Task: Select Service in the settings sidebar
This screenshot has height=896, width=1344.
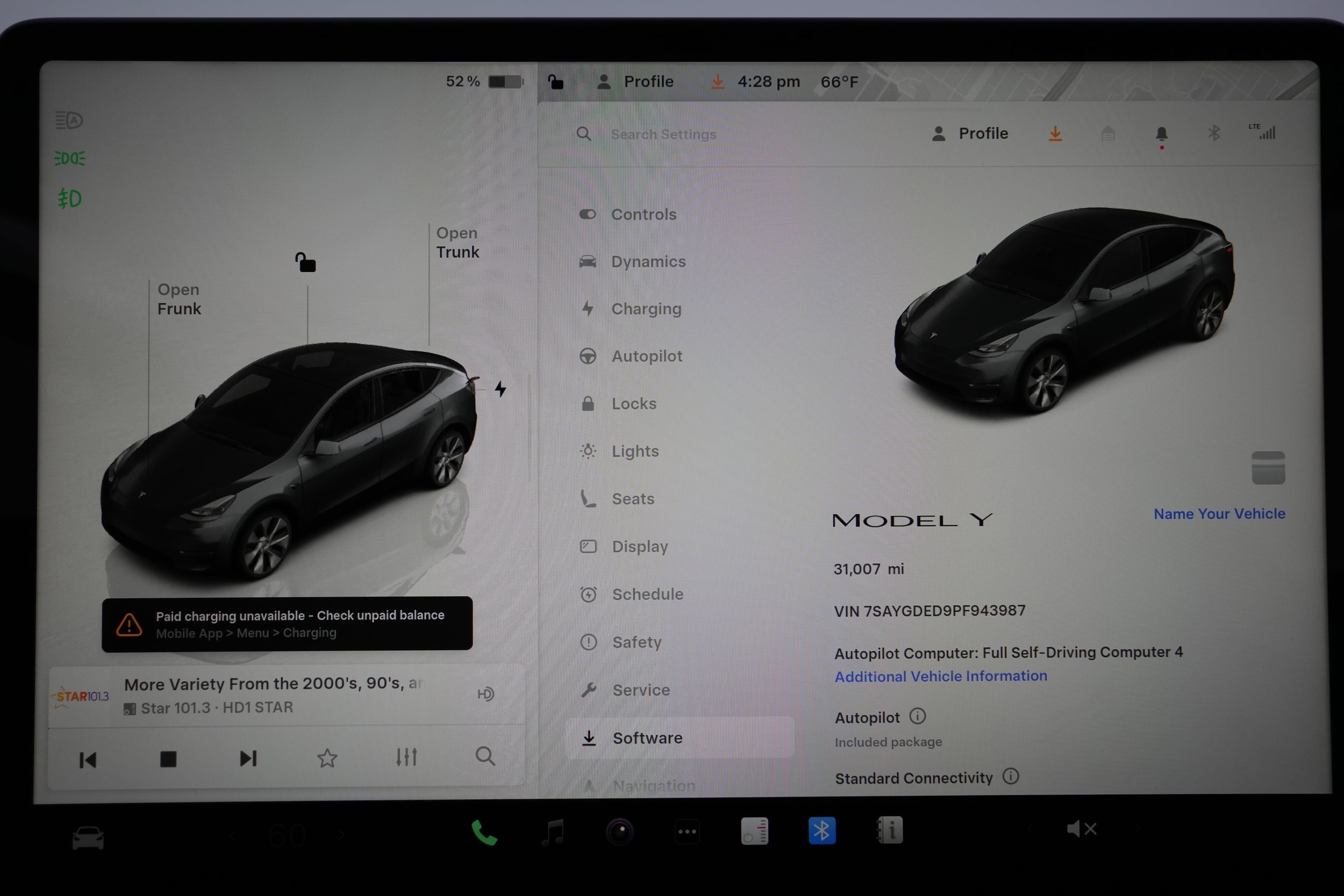Action: [x=641, y=690]
